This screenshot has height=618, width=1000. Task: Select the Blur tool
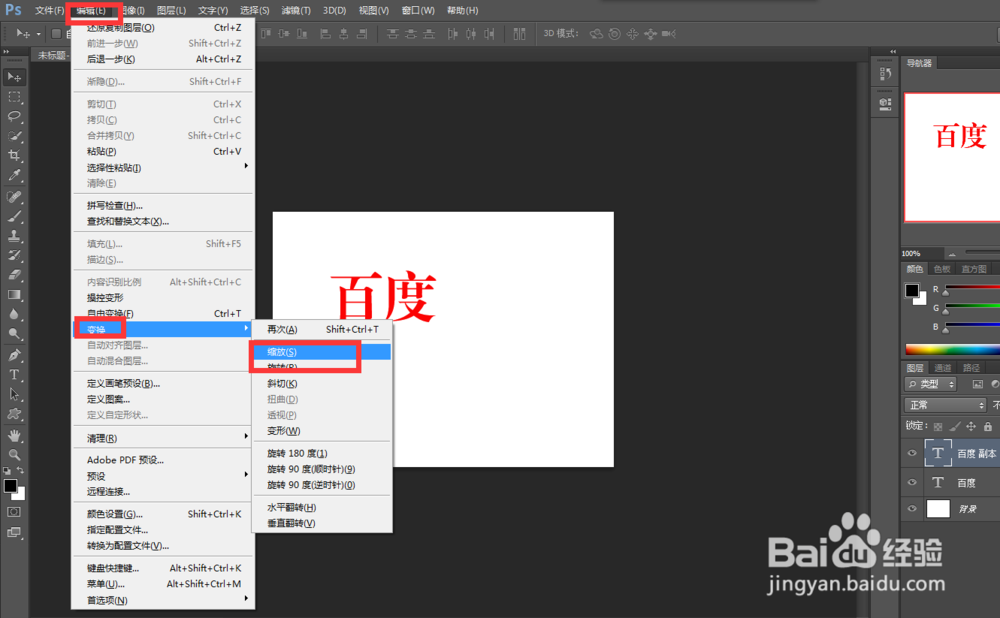[14, 314]
